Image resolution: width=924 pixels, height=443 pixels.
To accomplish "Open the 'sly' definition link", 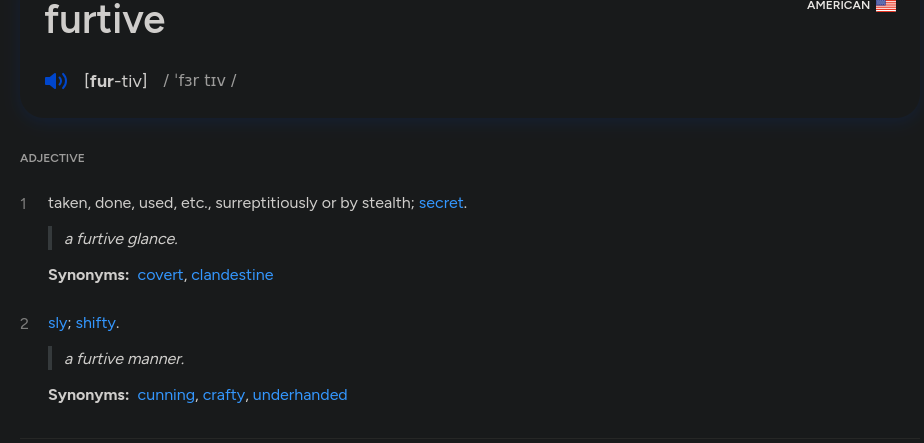I will (57, 323).
